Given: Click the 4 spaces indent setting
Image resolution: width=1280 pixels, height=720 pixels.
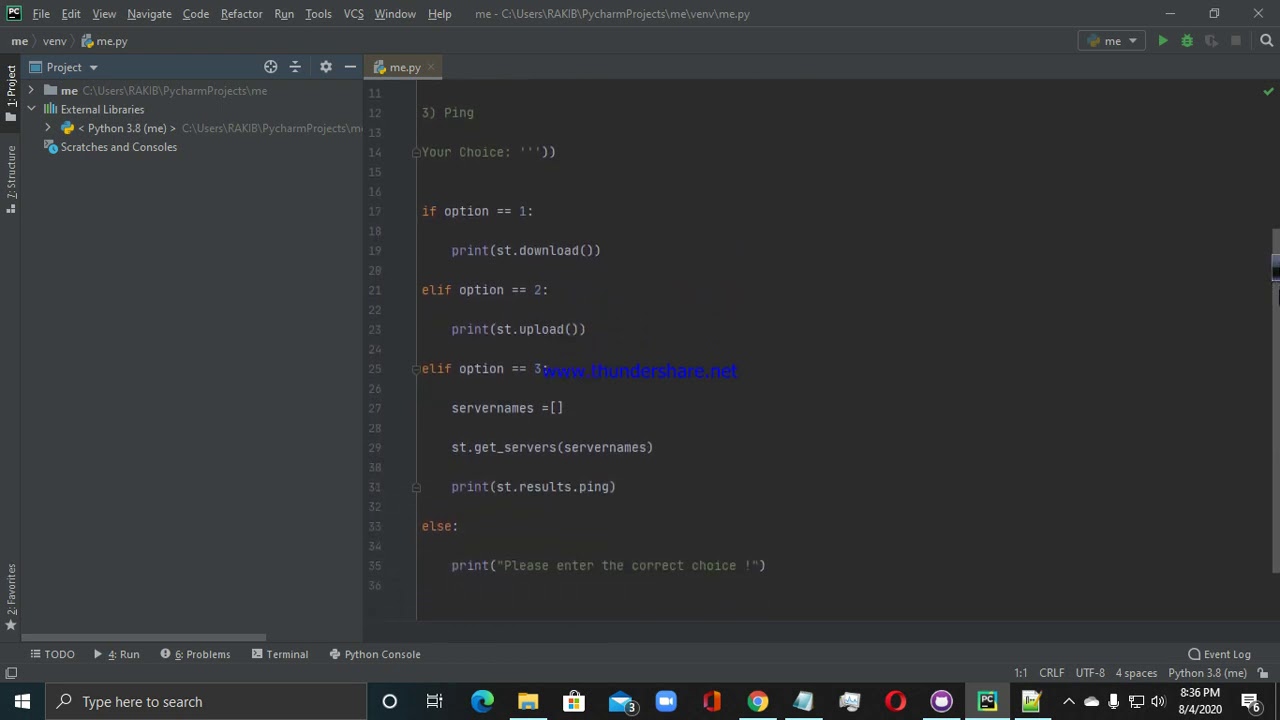Looking at the screenshot, I should 1136,673.
